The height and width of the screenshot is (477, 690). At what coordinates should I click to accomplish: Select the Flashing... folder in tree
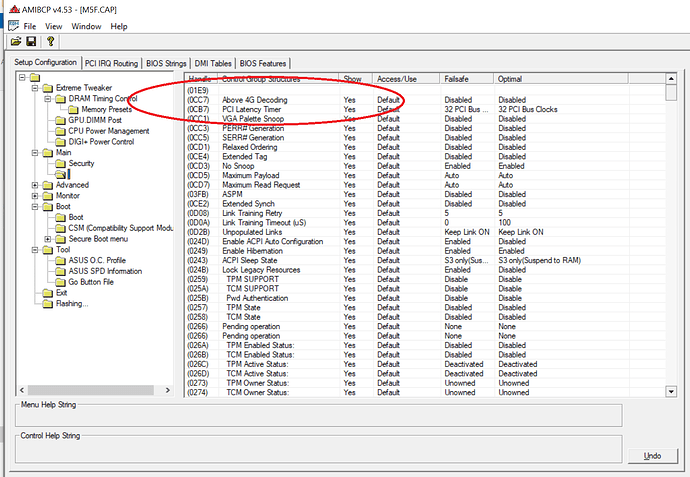[x=66, y=304]
